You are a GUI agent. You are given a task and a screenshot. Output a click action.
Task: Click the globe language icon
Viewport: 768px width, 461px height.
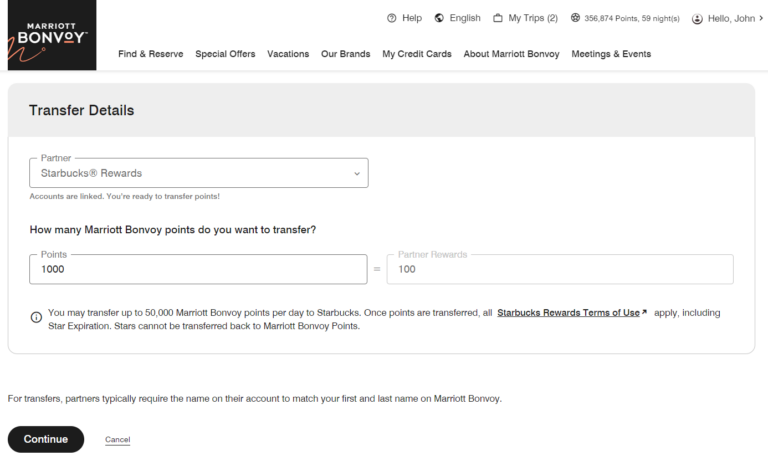point(439,18)
